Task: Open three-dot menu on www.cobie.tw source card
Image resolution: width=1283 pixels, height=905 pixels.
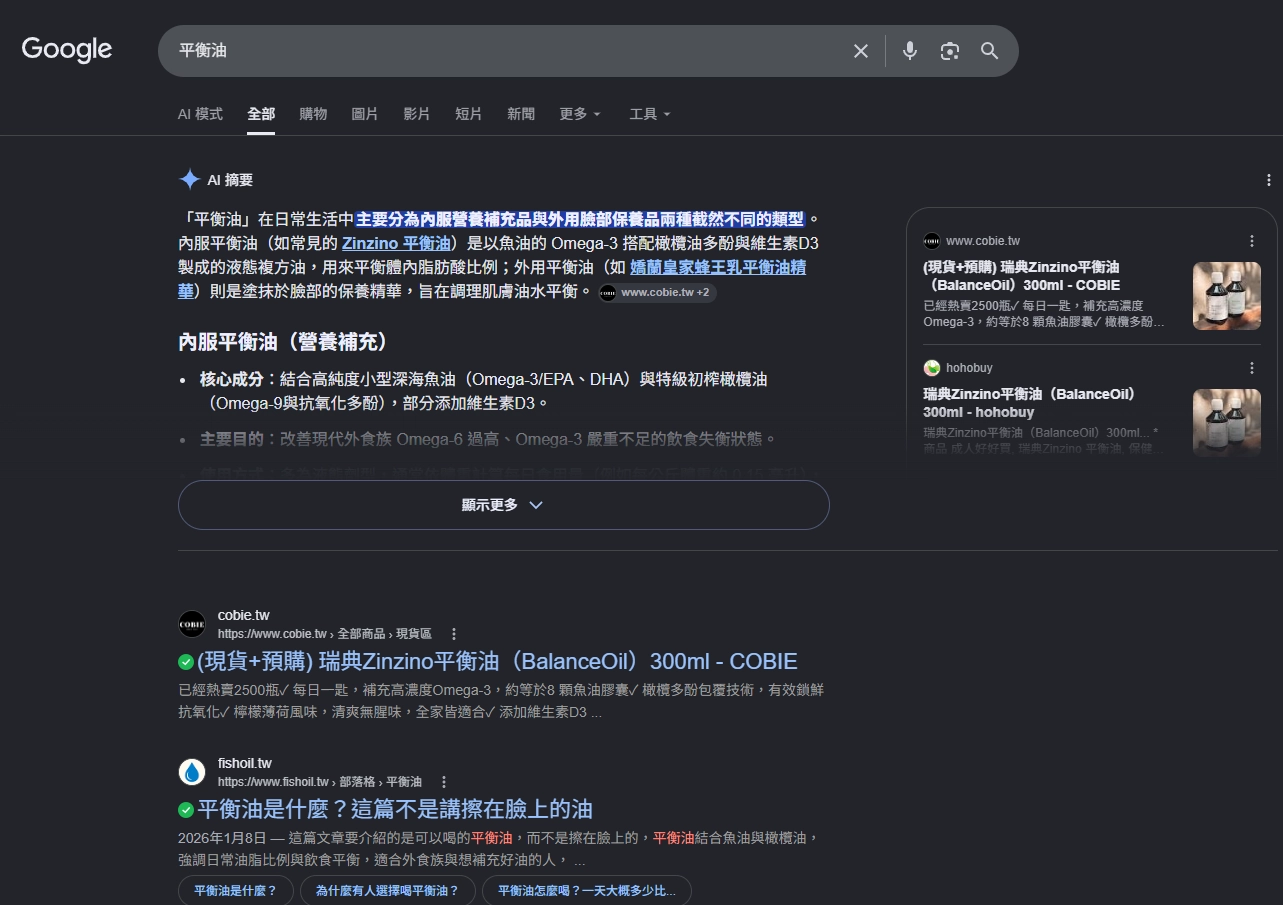Action: (x=1251, y=241)
